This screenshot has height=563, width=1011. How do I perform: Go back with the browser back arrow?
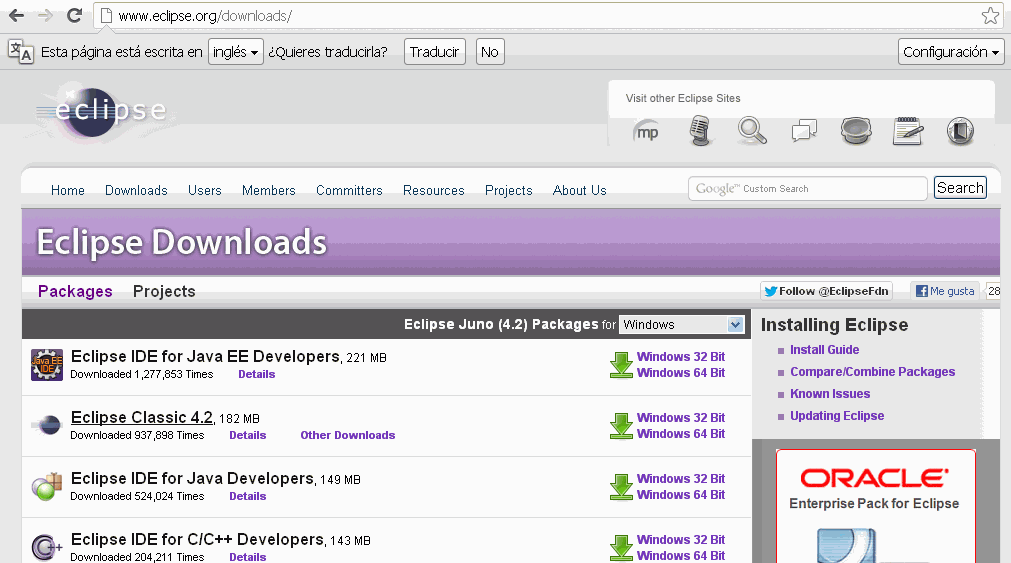(16, 15)
